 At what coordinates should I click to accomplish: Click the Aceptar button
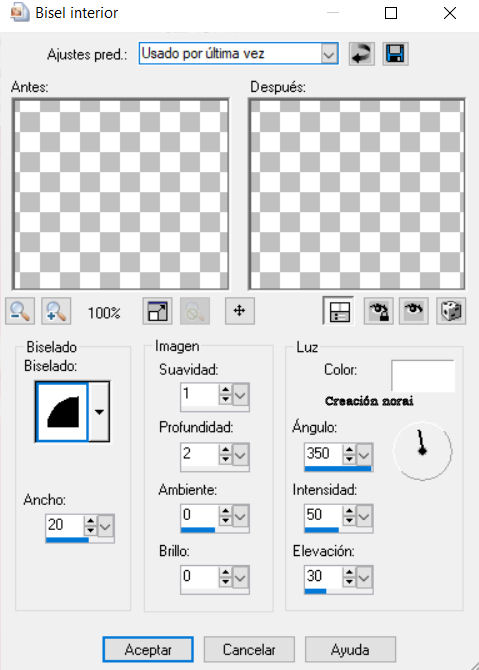(148, 649)
